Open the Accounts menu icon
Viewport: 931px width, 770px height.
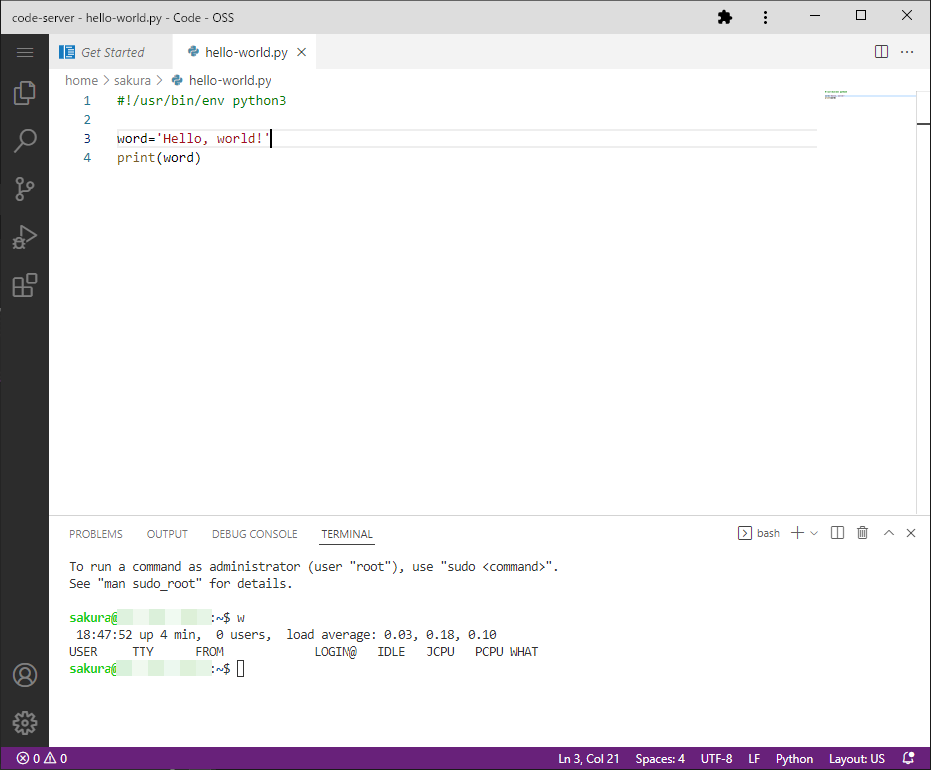(x=24, y=675)
